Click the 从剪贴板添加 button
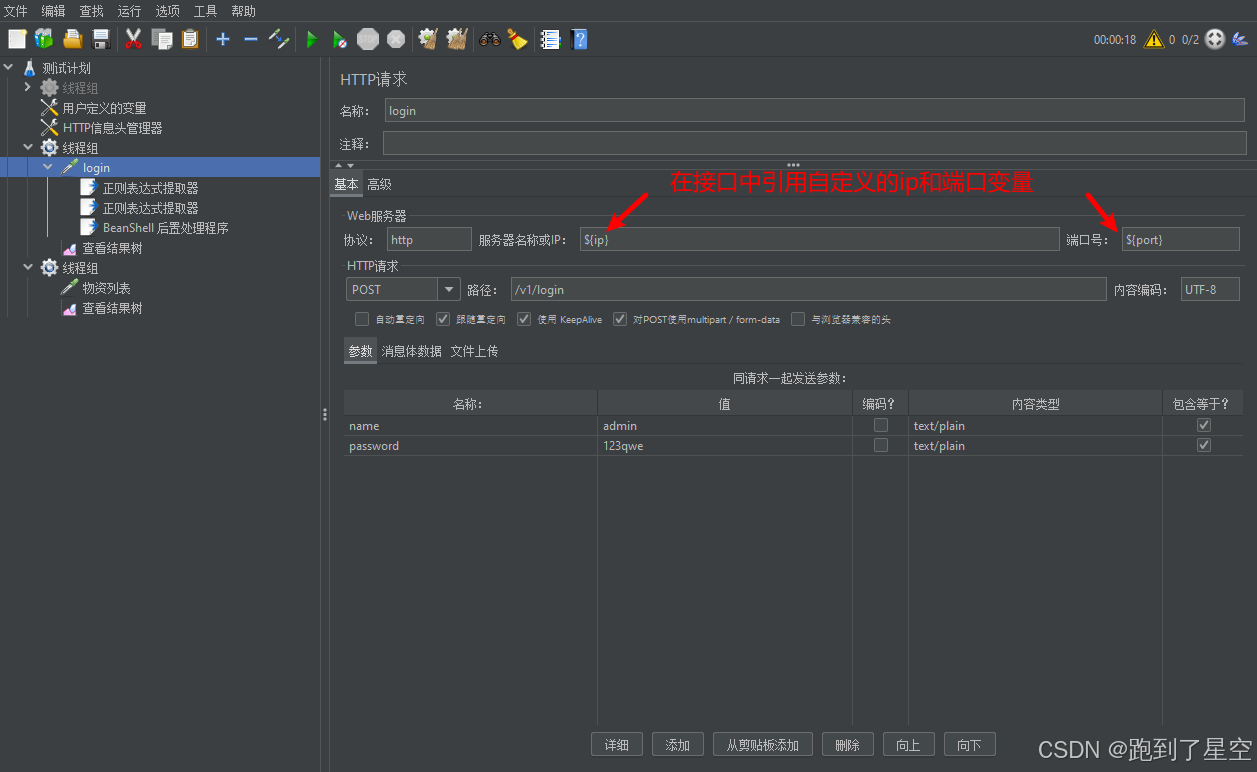 (x=763, y=744)
